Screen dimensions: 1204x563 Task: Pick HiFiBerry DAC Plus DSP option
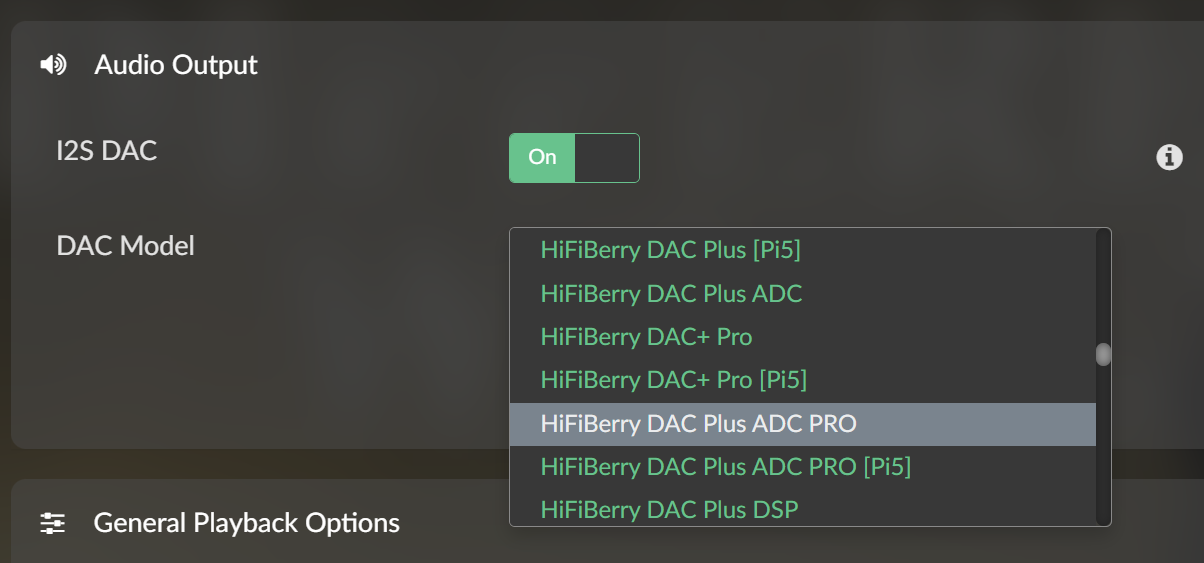[x=669, y=510]
